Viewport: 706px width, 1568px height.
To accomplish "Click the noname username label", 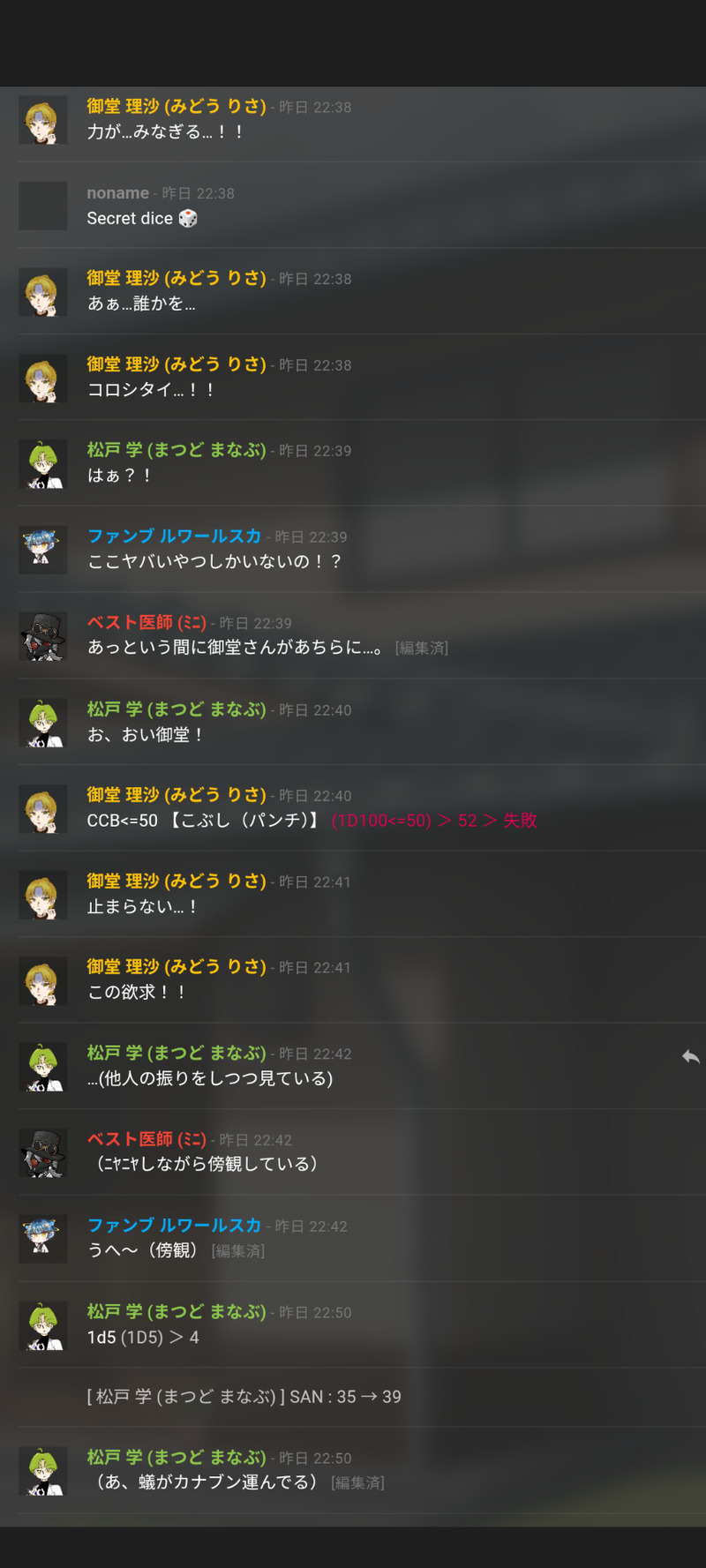I will pyautogui.click(x=117, y=192).
